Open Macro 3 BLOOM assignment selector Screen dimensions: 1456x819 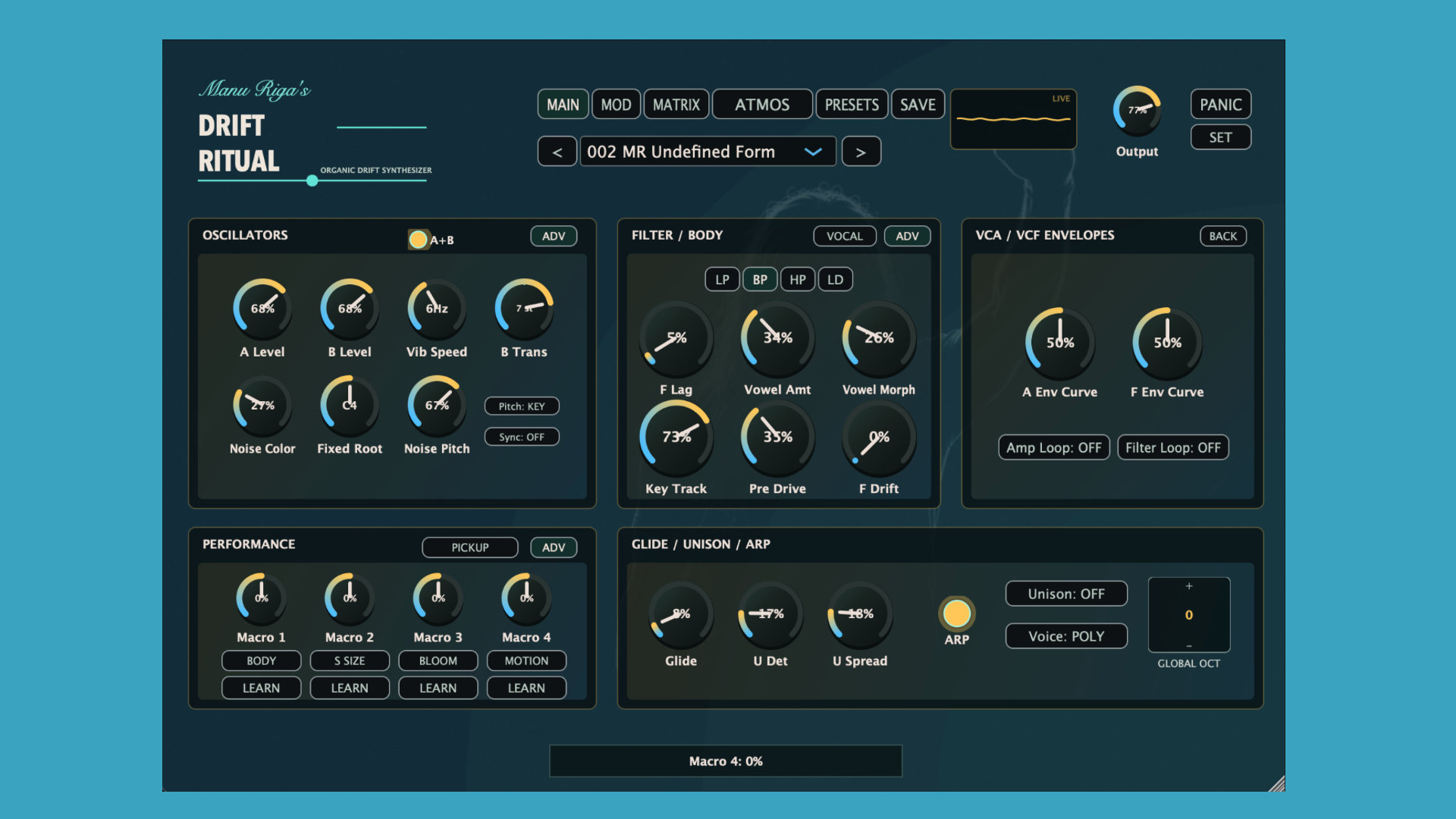(x=438, y=661)
